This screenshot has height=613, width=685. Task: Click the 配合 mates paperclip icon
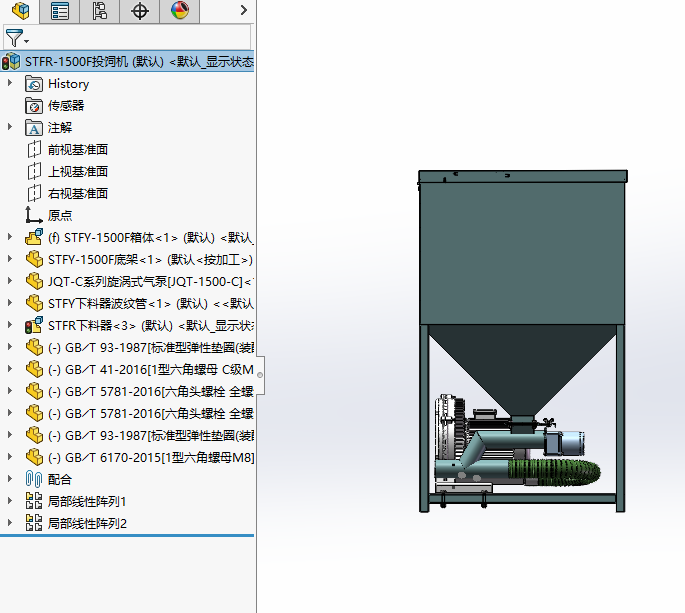pos(34,479)
